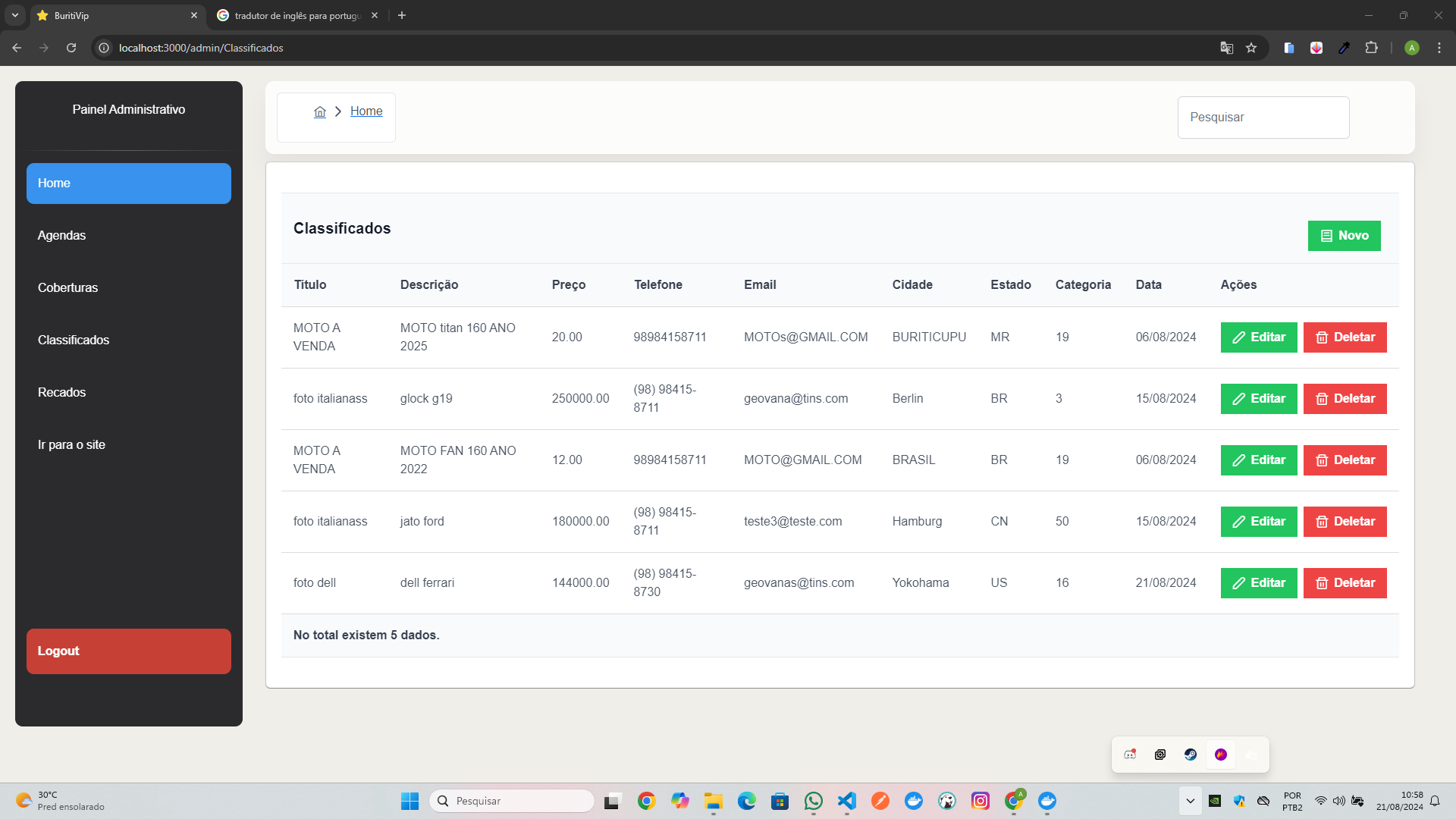This screenshot has width=1456, height=819.
Task: Click the Google Translate icon in address bar
Action: tap(1226, 48)
